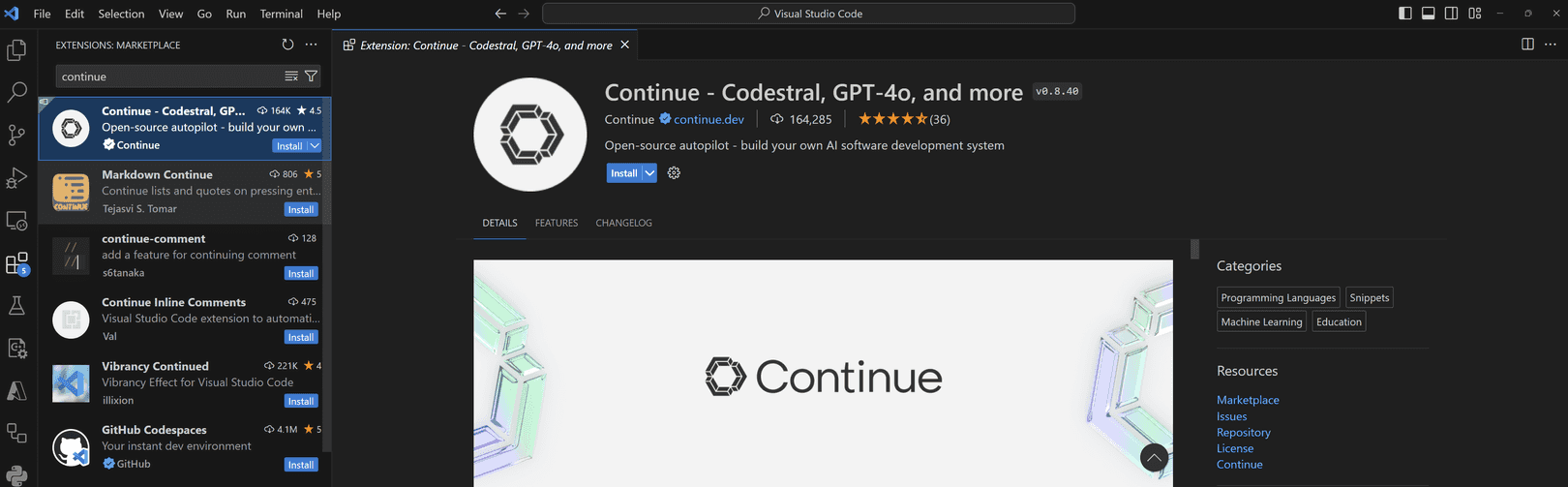Screen dimensions: 1568x487
Task: Install the Markdown Continue extension
Action: 300,210
